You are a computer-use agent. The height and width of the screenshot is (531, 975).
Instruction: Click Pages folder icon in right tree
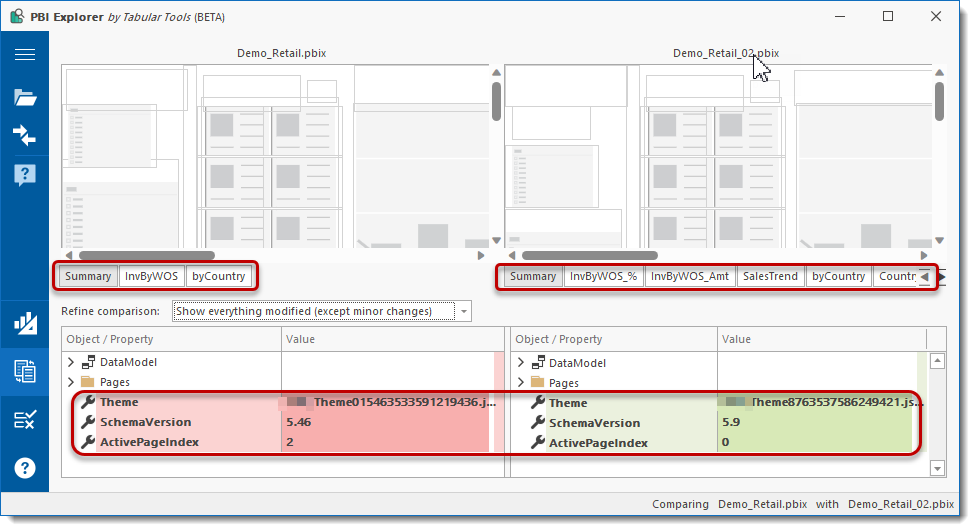537,382
